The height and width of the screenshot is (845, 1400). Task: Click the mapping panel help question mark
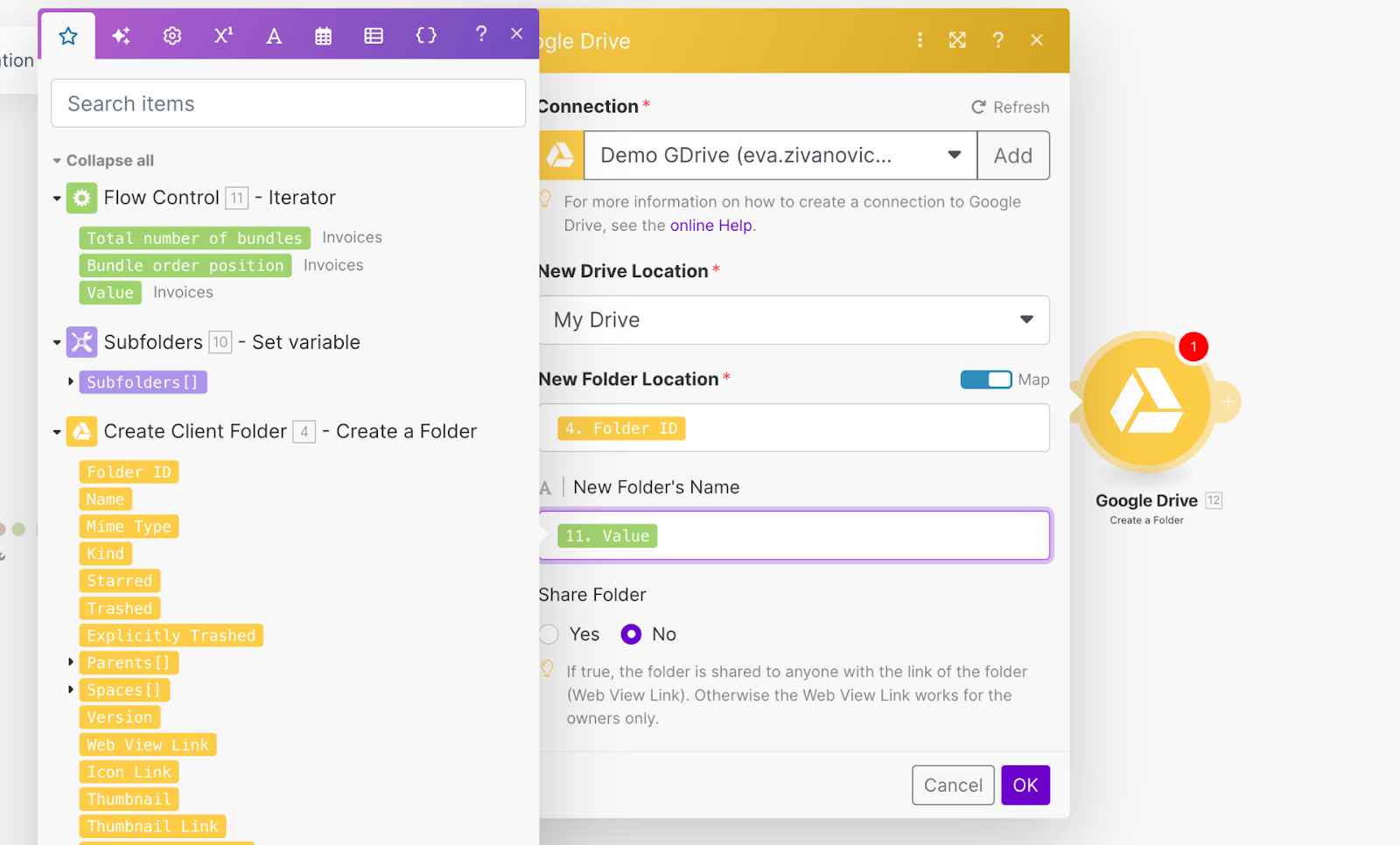pos(480,34)
